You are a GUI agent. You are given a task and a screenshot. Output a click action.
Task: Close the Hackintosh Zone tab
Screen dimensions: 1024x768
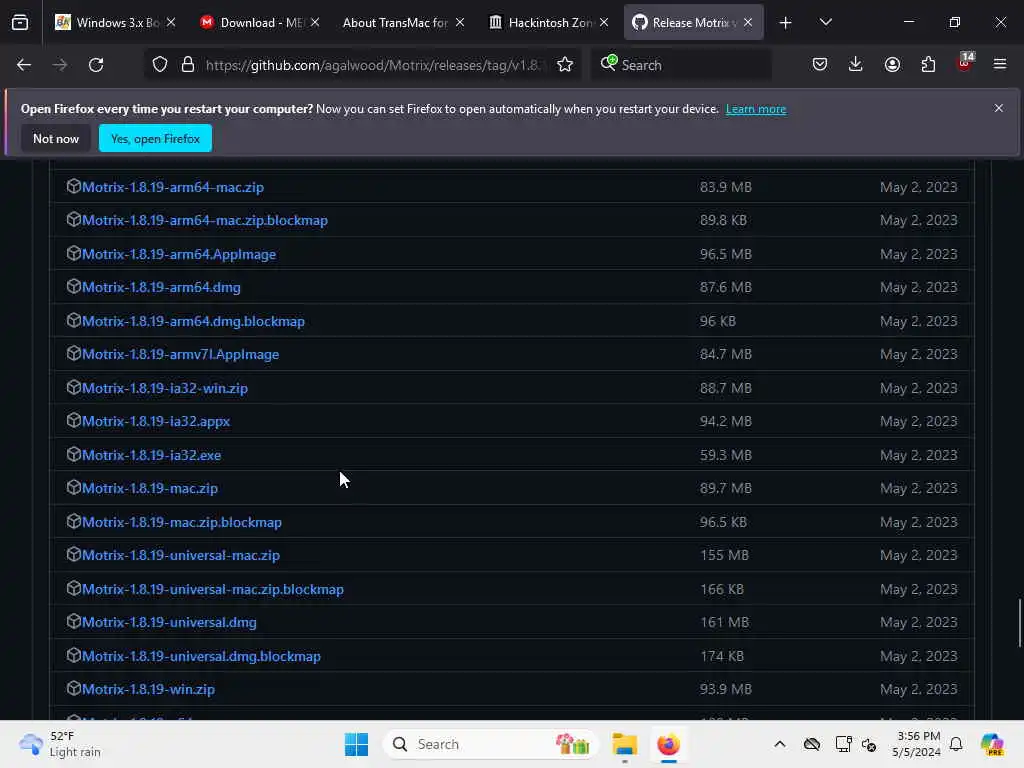(604, 23)
